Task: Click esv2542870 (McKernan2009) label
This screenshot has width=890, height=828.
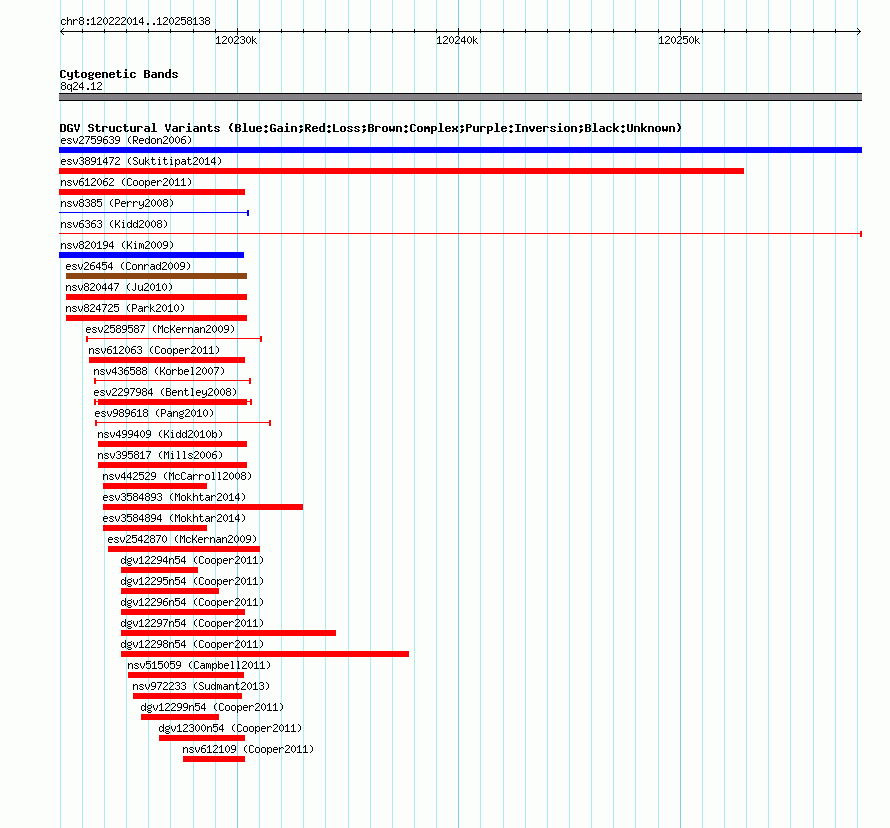Action: [x=182, y=539]
